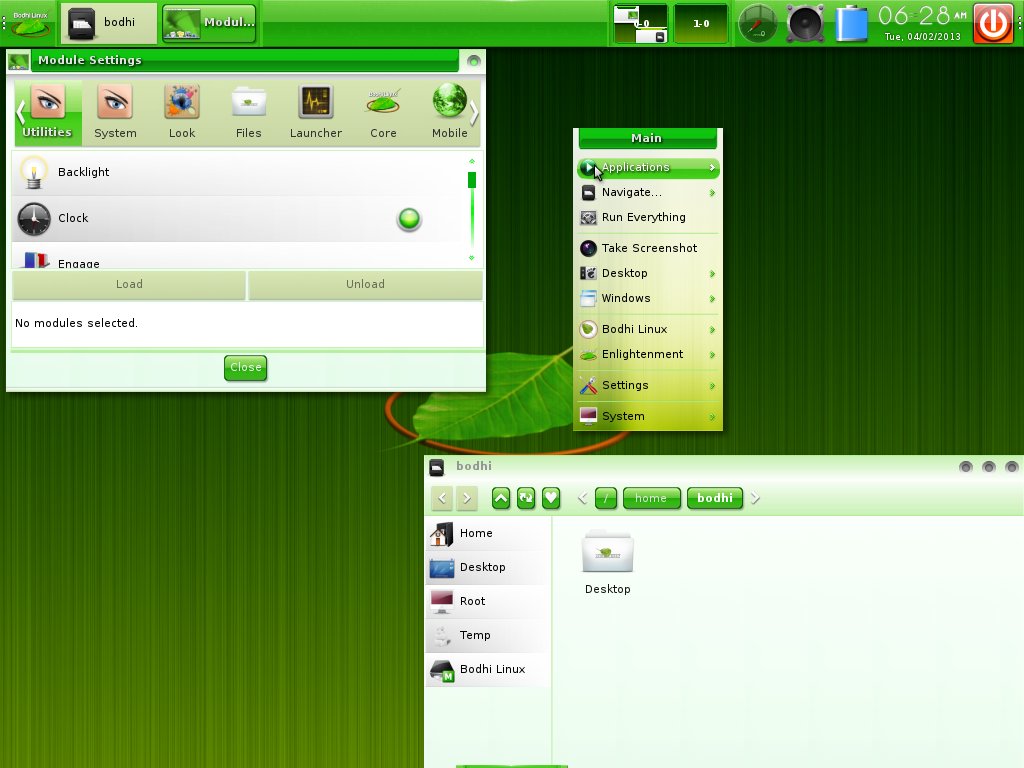Click the bodhi window title icon
Screen dimensions: 1024x768
[x=437, y=467]
